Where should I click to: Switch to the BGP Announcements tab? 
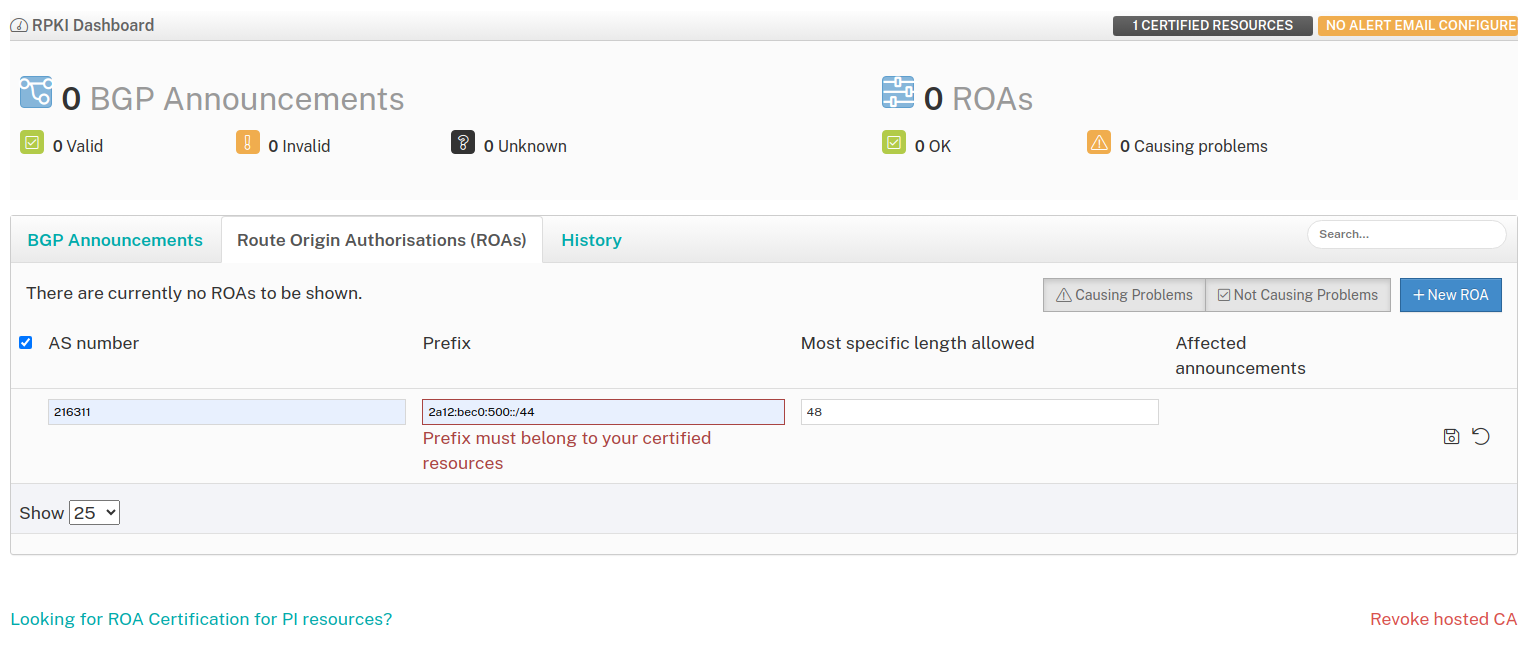click(115, 240)
